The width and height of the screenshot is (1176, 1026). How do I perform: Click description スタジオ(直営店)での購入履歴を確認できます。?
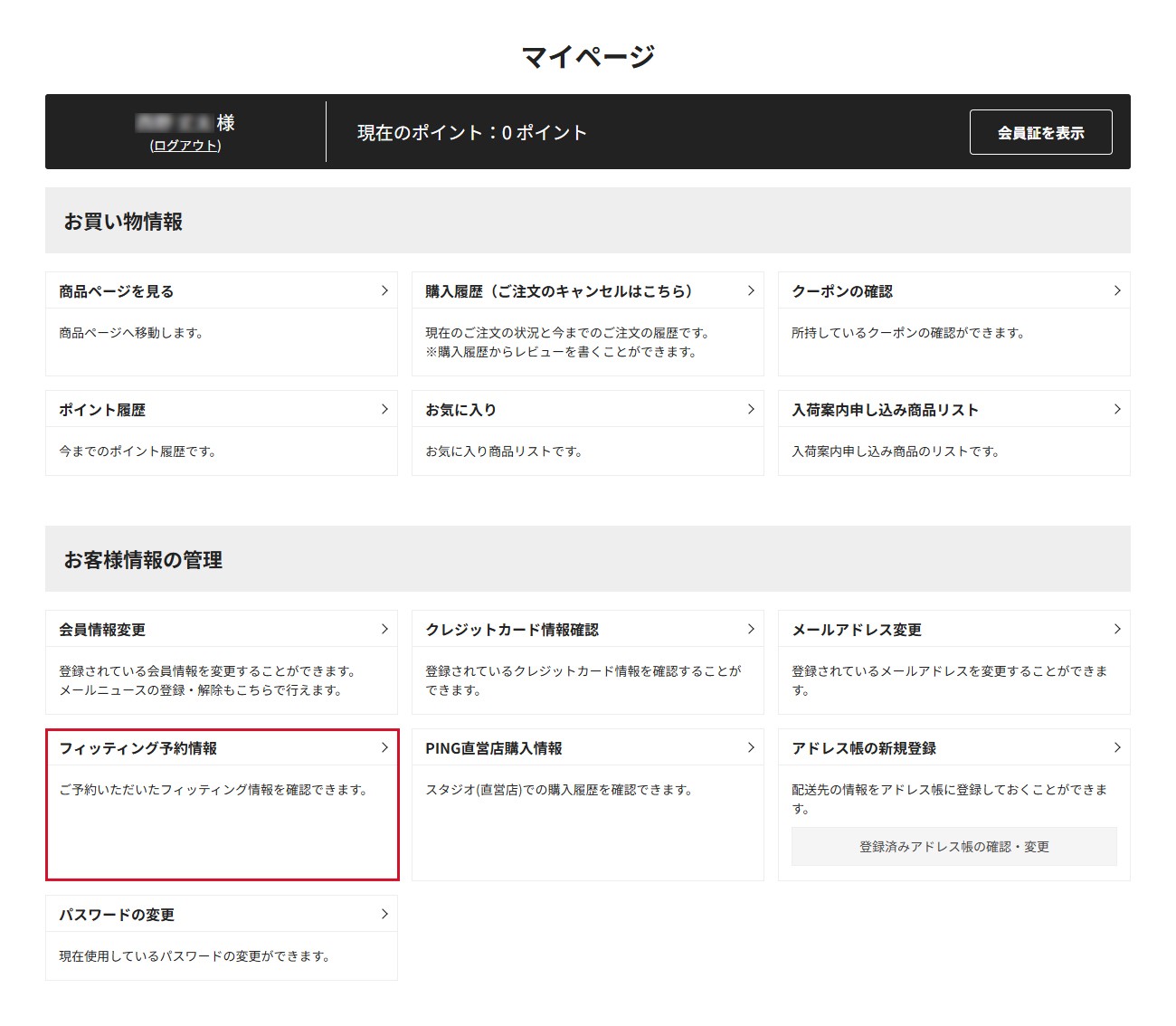pyautogui.click(x=559, y=790)
